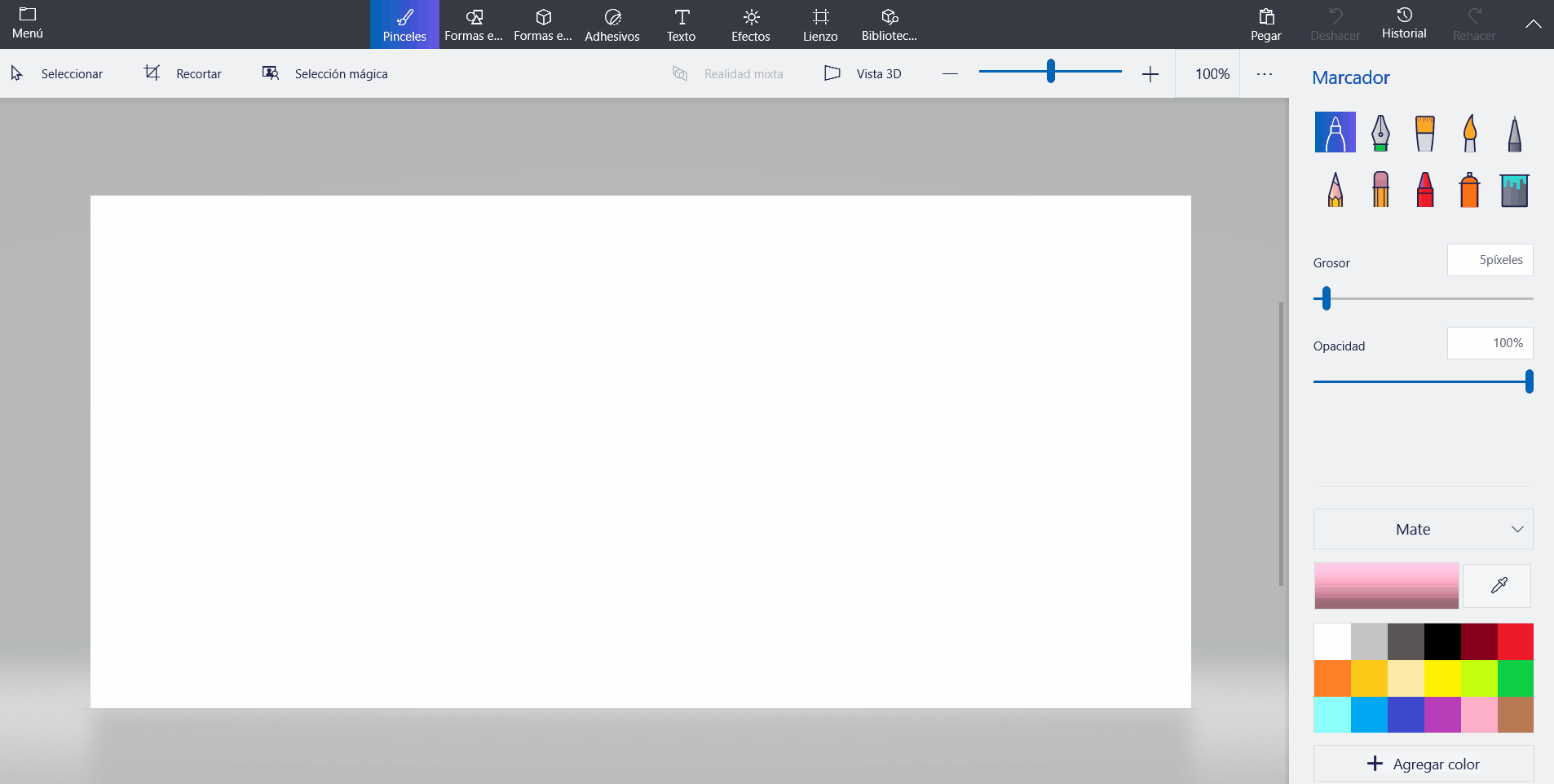Open the 3D shapes Formas tab
The width and height of the screenshot is (1554, 784).
pos(543,24)
